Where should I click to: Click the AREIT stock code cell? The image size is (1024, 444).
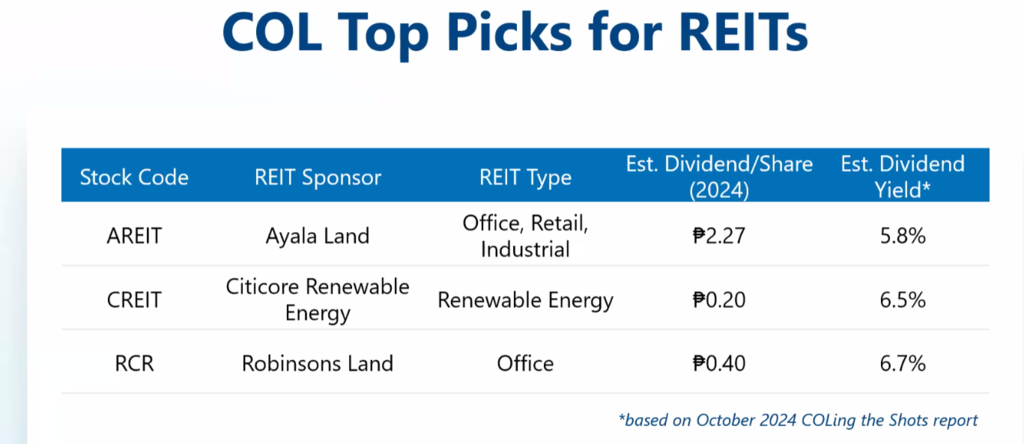tap(134, 237)
